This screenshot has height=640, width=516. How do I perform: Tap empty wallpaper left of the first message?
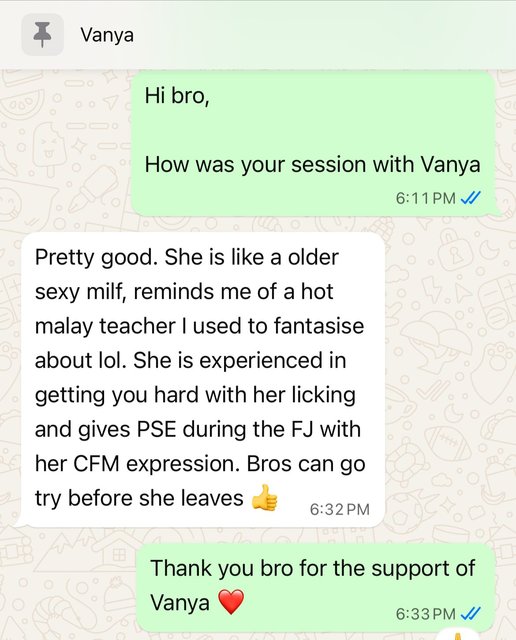pyautogui.click(x=65, y=143)
